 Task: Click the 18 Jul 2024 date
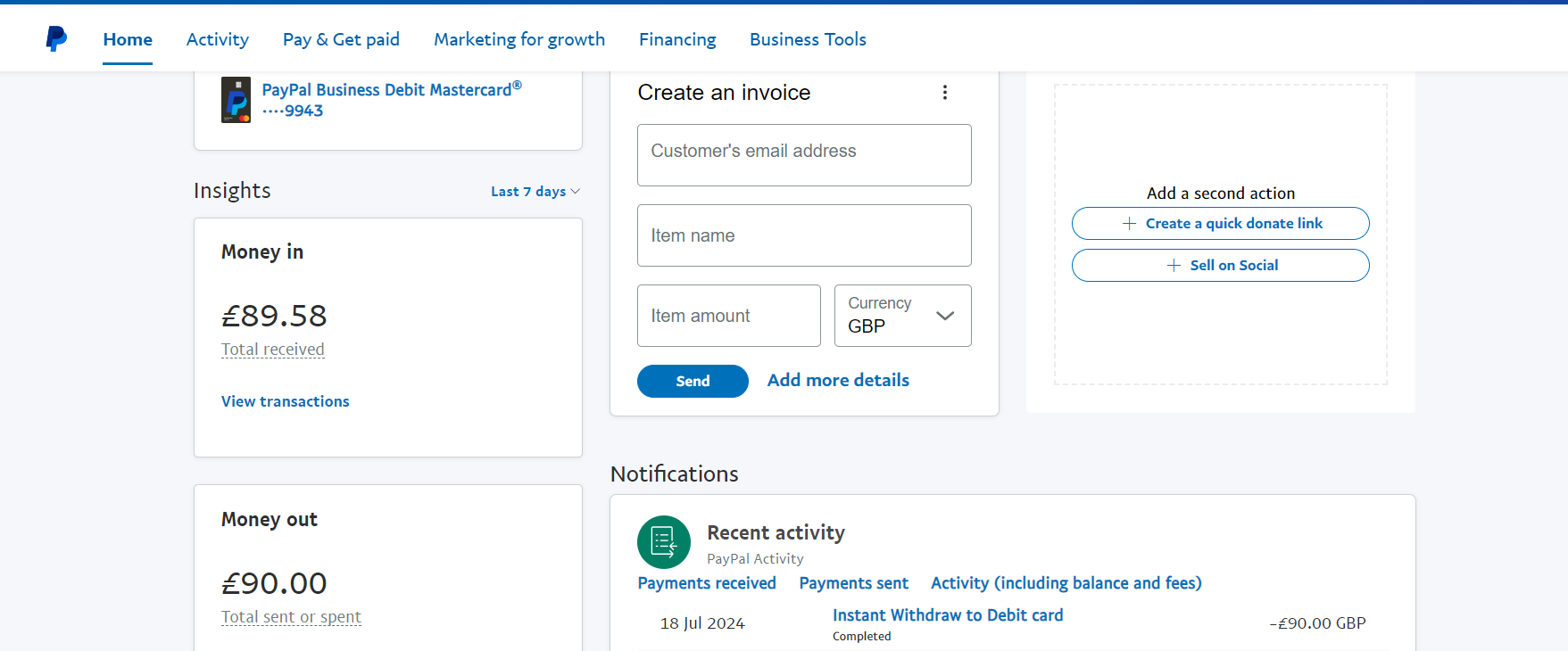702,623
